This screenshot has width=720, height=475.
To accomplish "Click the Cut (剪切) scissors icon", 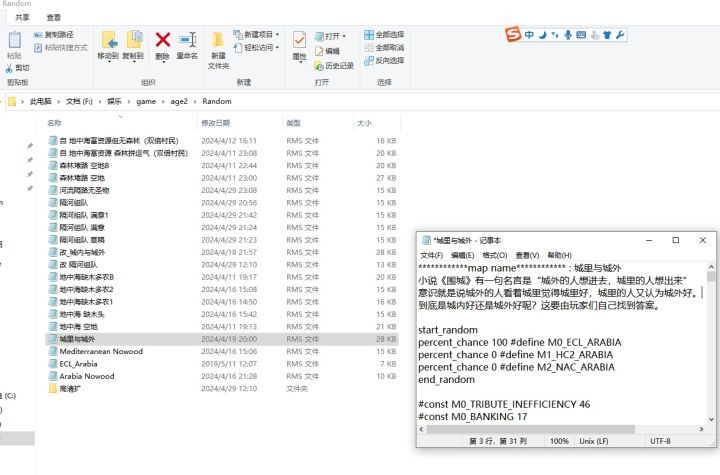I will click(9, 68).
